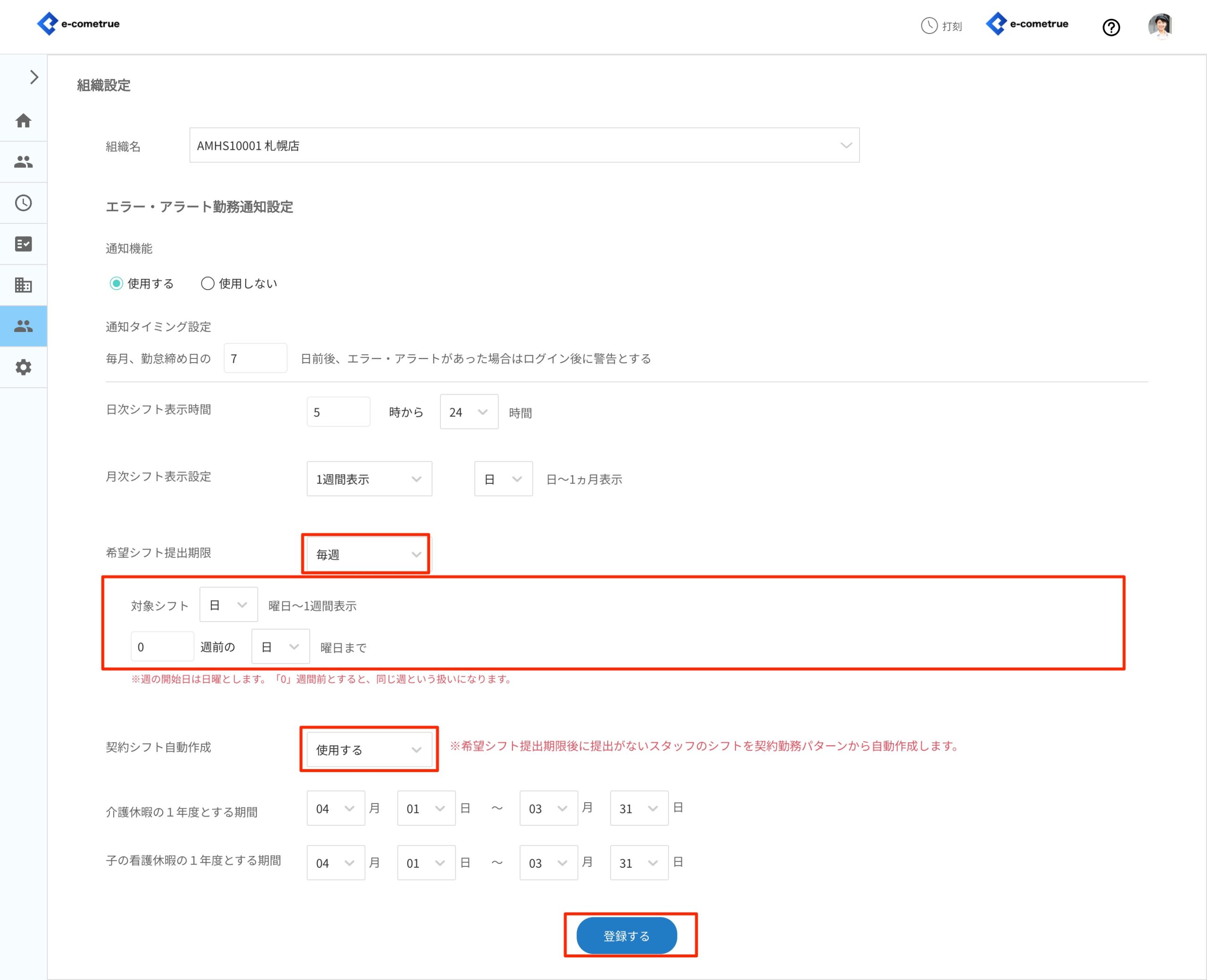Viewport: 1207px width, 980px height.
Task: Select the 使用する radio button
Action: point(116,283)
